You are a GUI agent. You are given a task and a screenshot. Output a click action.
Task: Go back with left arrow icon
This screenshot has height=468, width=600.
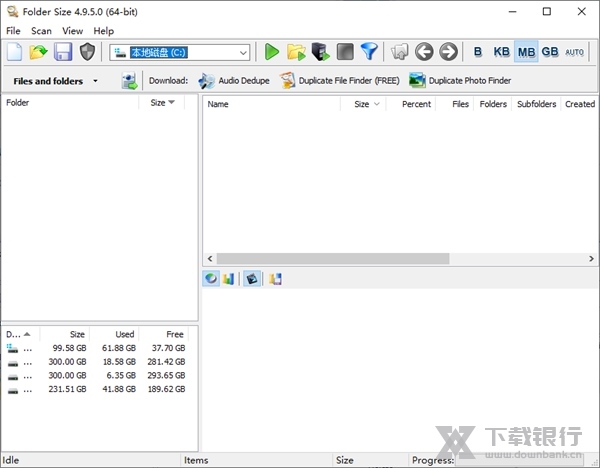424,52
